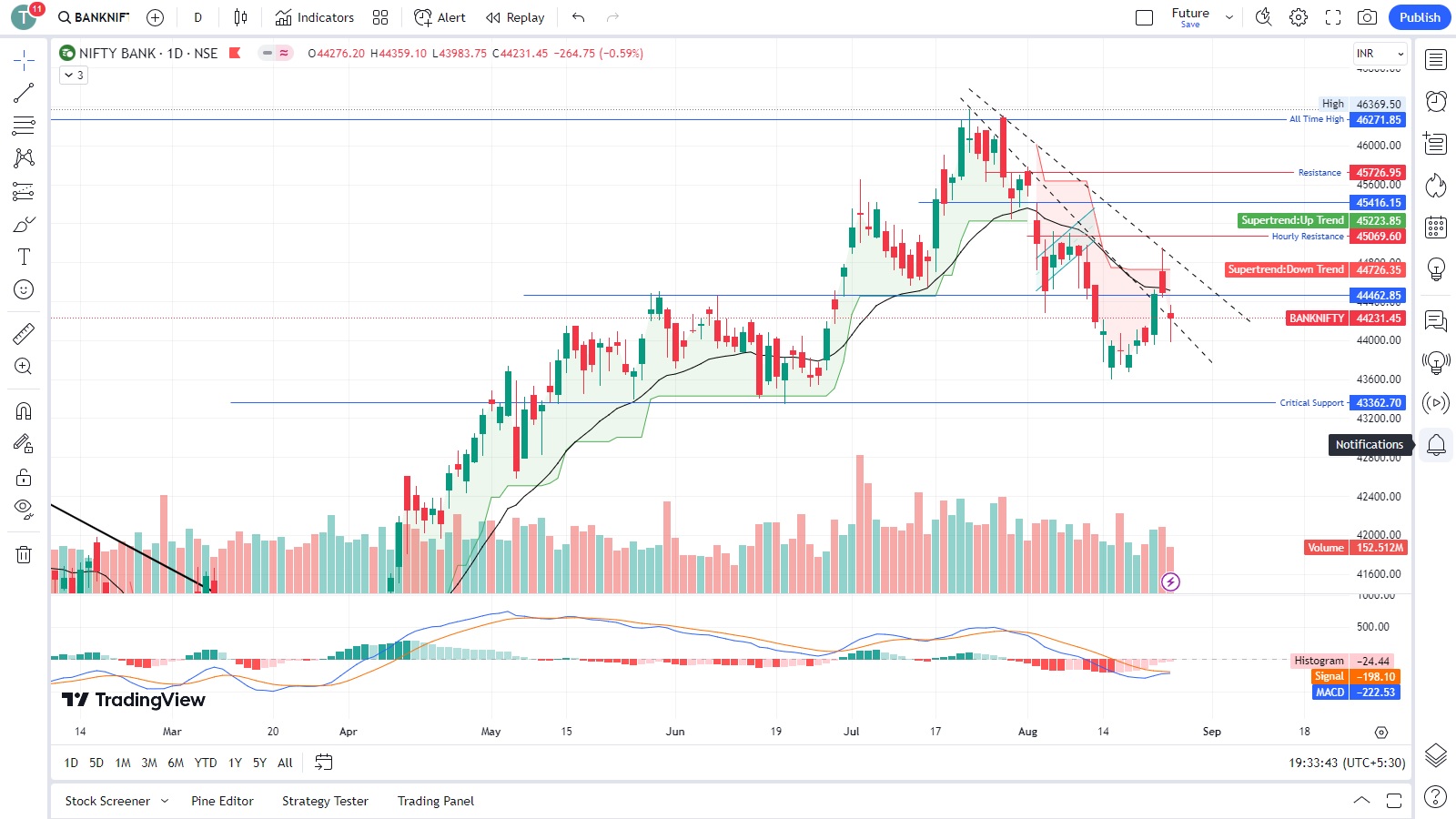Open the data window refresh icon
1456x819 pixels.
point(1436,186)
